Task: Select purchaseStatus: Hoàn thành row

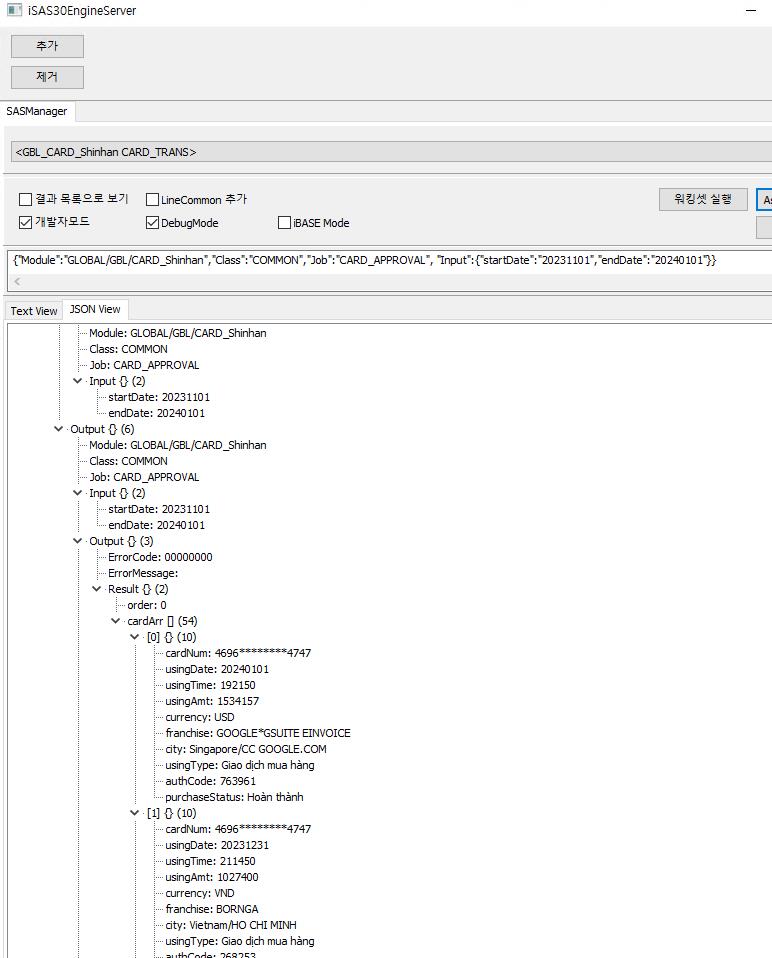Action: [x=234, y=797]
